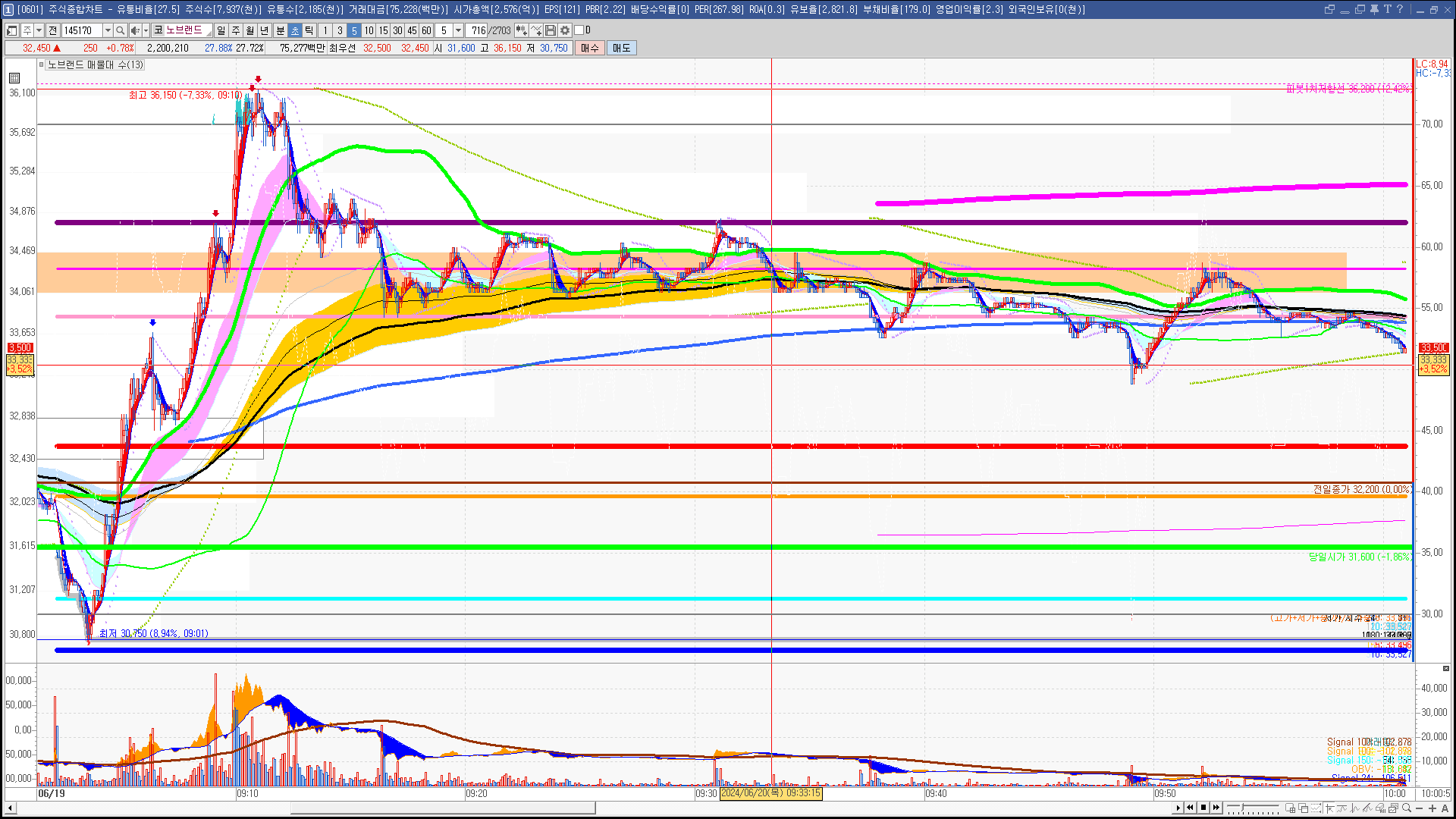1456x819 pixels.
Task: Toggle the 초 (seconds) chart period
Action: (x=295, y=30)
